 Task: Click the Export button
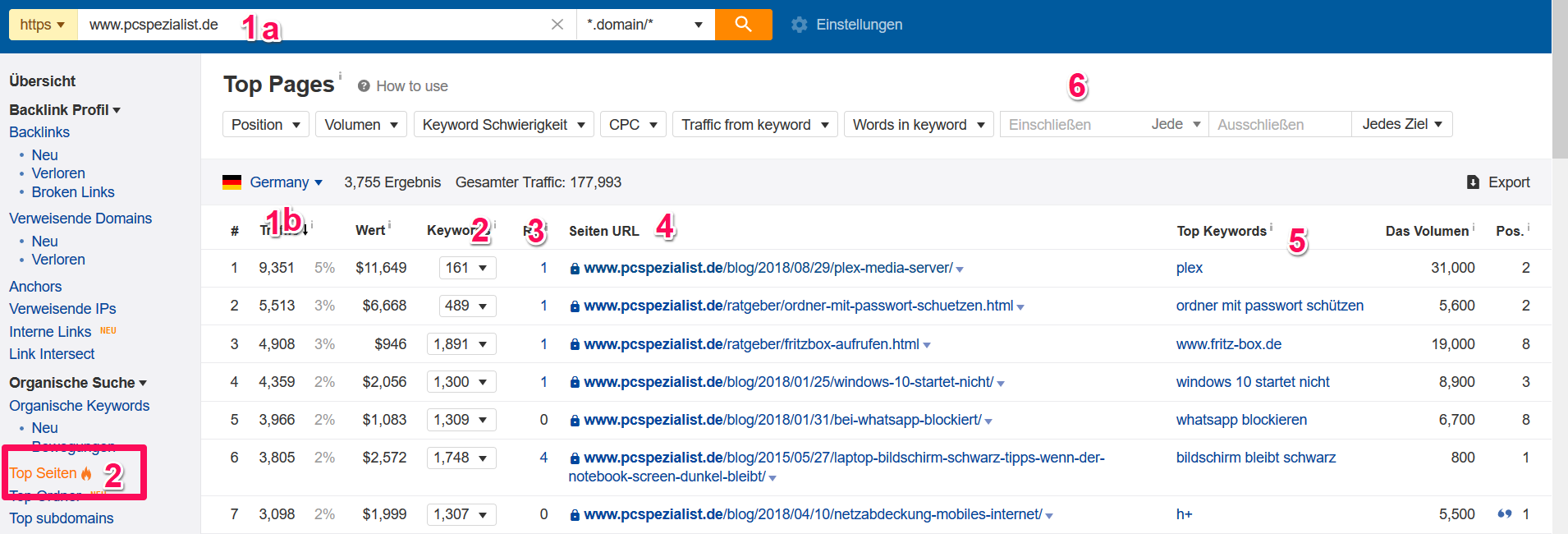pos(1498,182)
